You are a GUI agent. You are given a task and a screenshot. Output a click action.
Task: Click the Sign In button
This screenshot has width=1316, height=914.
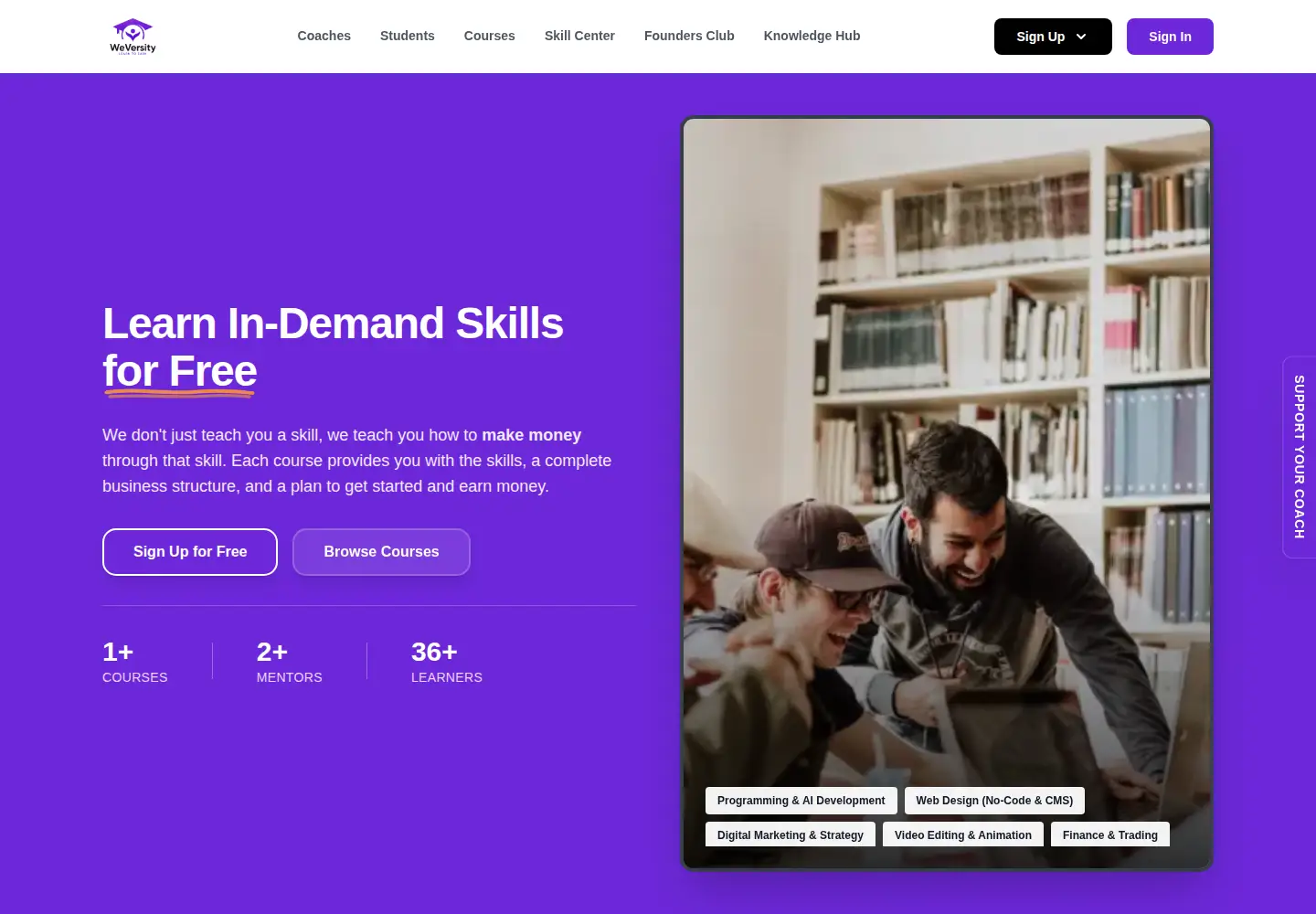[1170, 37]
